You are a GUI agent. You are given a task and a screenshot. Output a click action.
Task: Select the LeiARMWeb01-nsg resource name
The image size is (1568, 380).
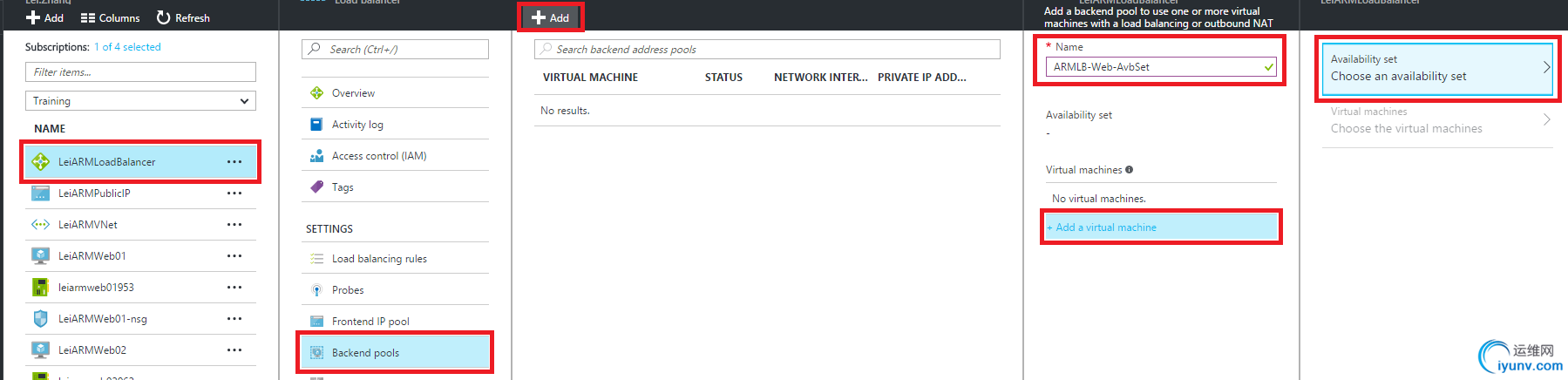(x=103, y=319)
